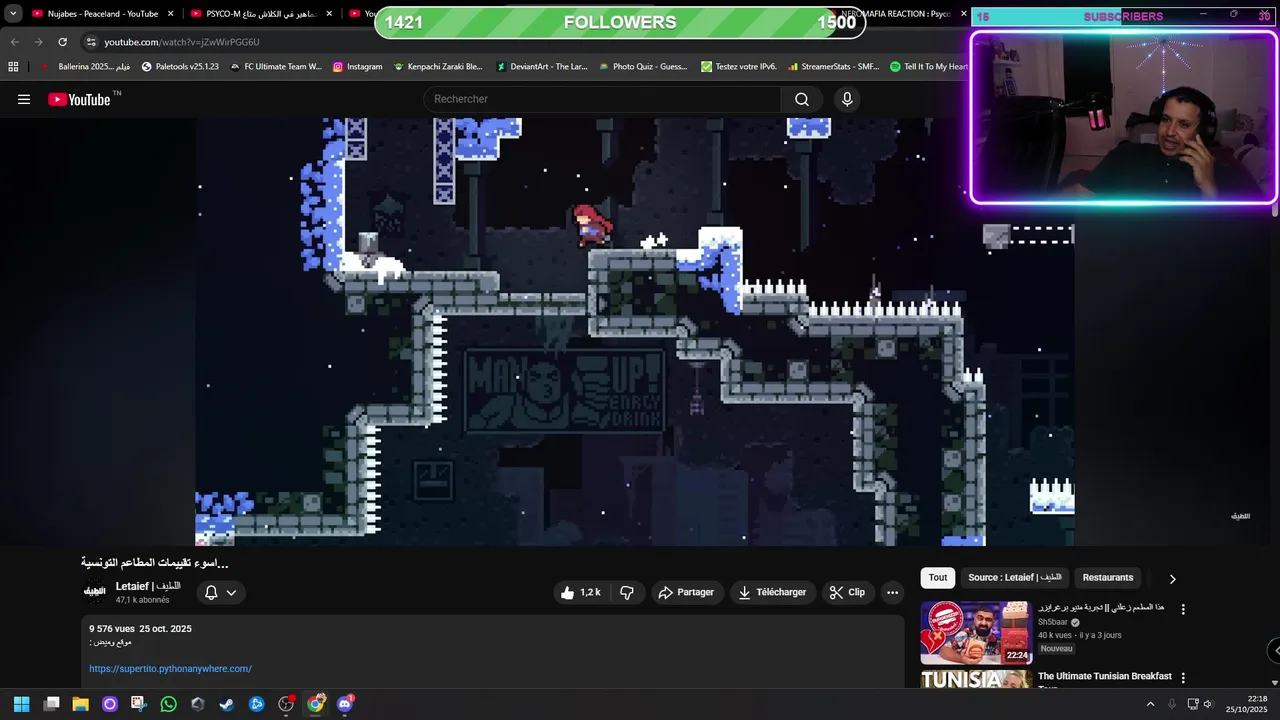Image resolution: width=1280 pixels, height=720 pixels.
Task: Open options for Ultimate Tunisian Breakfast video
Action: [x=1183, y=678]
